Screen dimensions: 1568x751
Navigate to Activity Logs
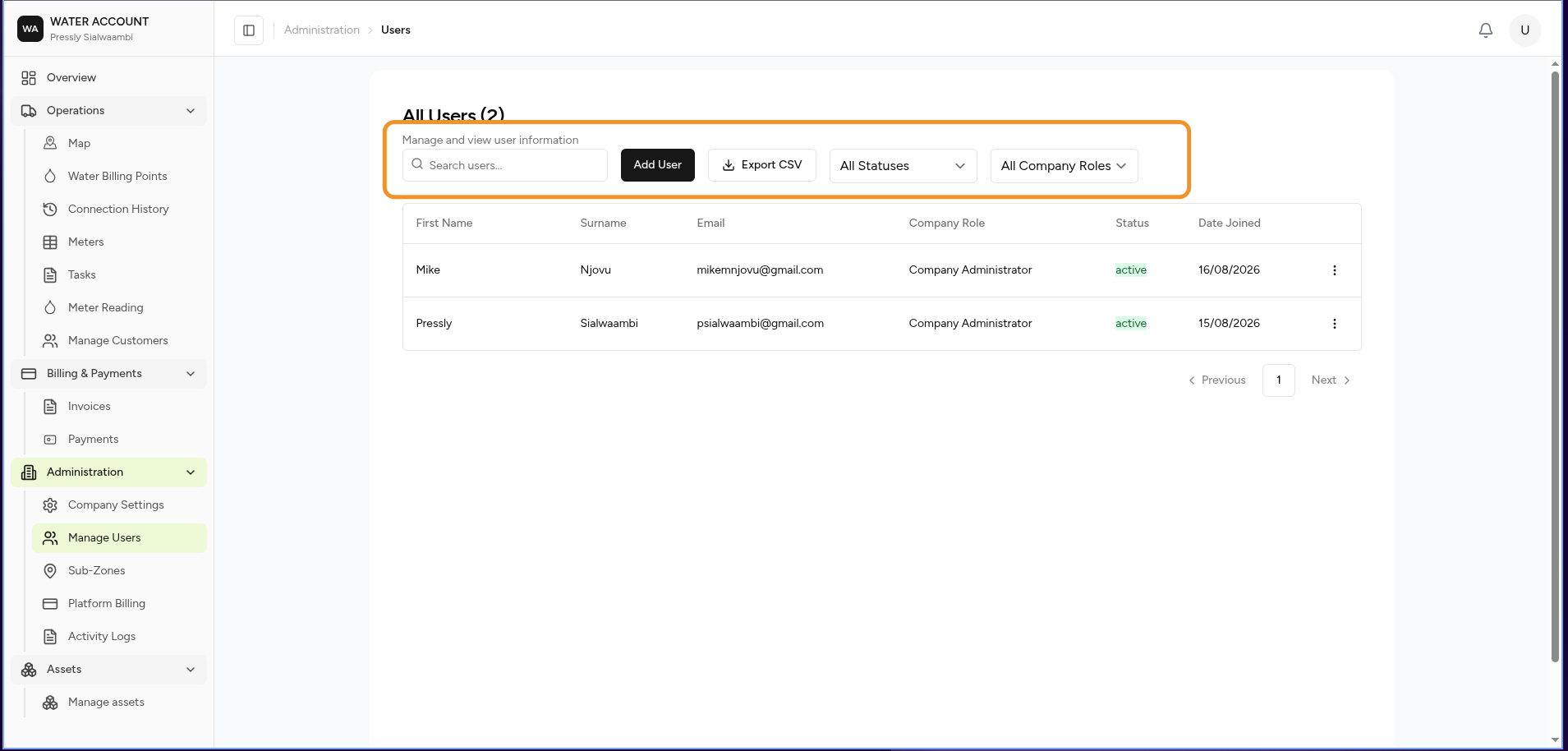(x=119, y=636)
